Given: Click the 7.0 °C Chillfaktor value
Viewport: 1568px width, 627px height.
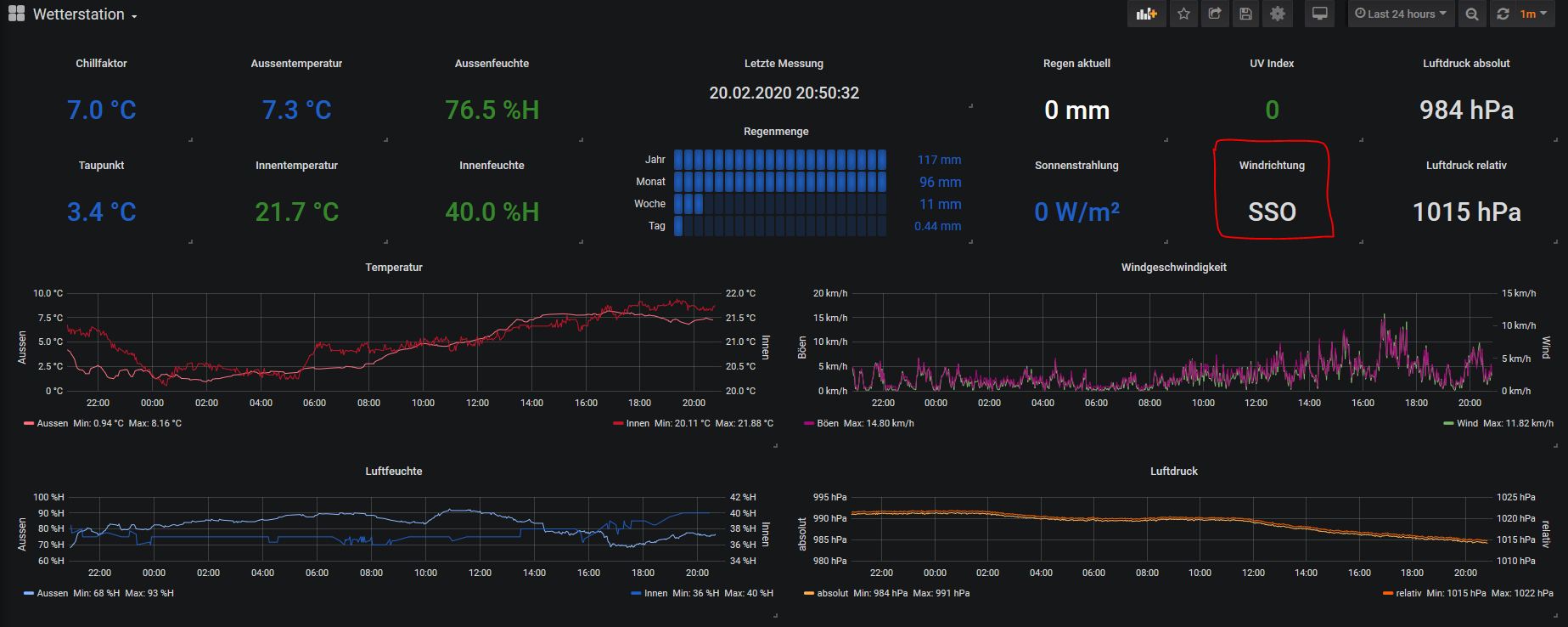Looking at the screenshot, I should [x=101, y=110].
